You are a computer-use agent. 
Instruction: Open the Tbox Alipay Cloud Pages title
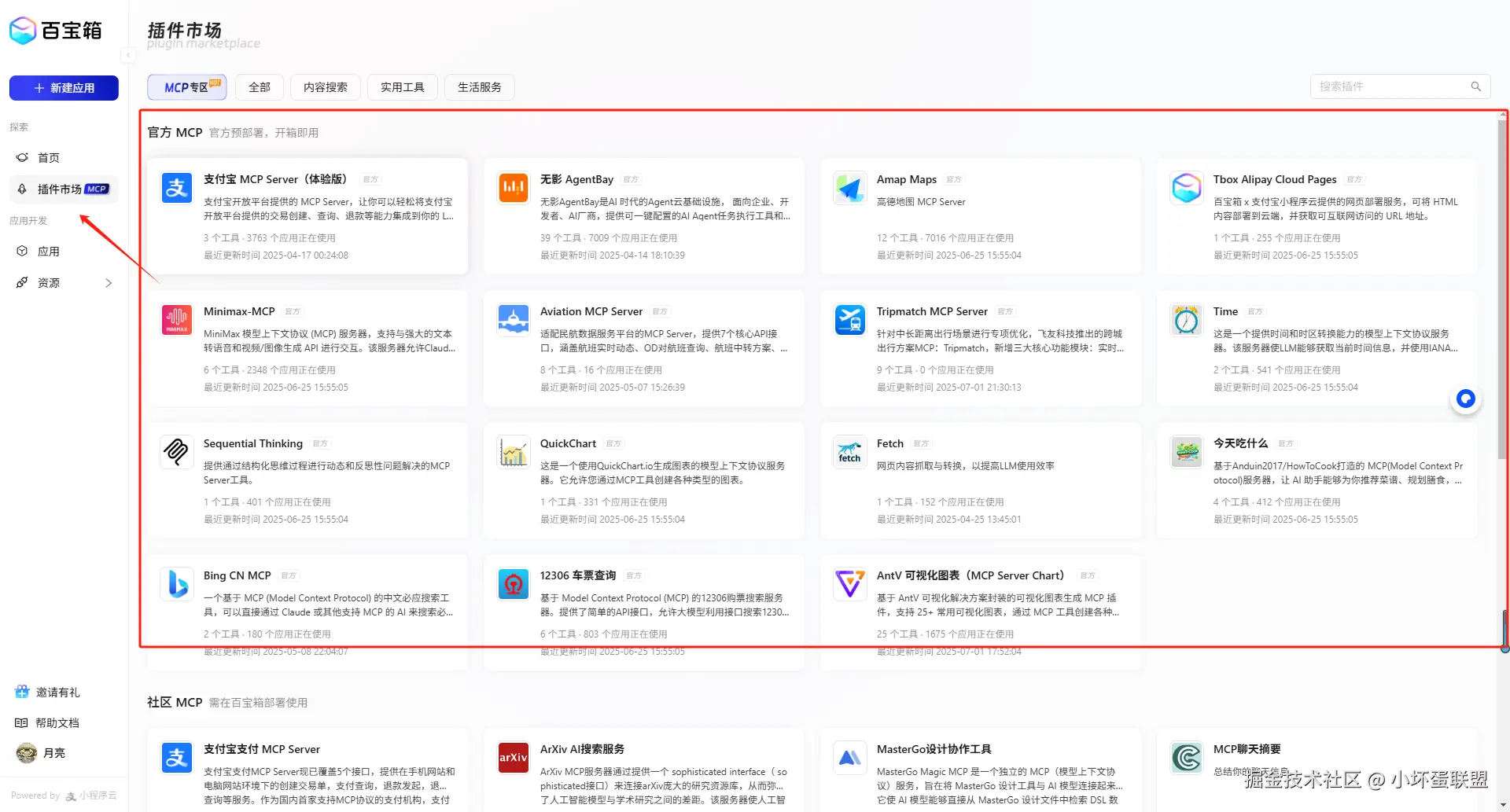(1275, 179)
